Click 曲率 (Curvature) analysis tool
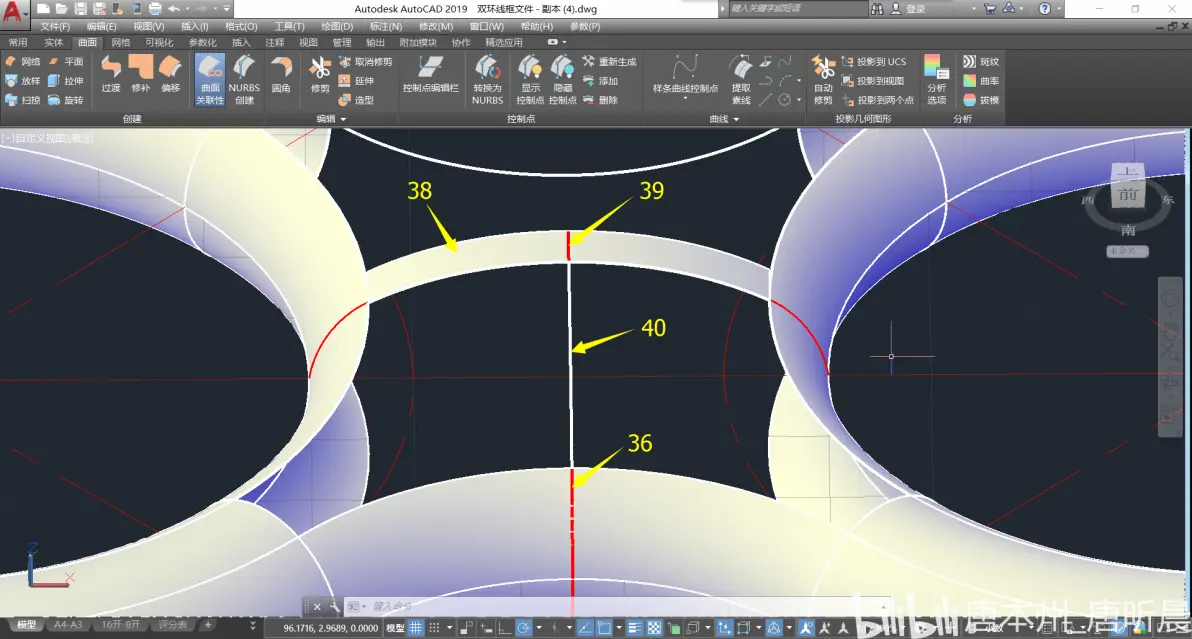 981,81
